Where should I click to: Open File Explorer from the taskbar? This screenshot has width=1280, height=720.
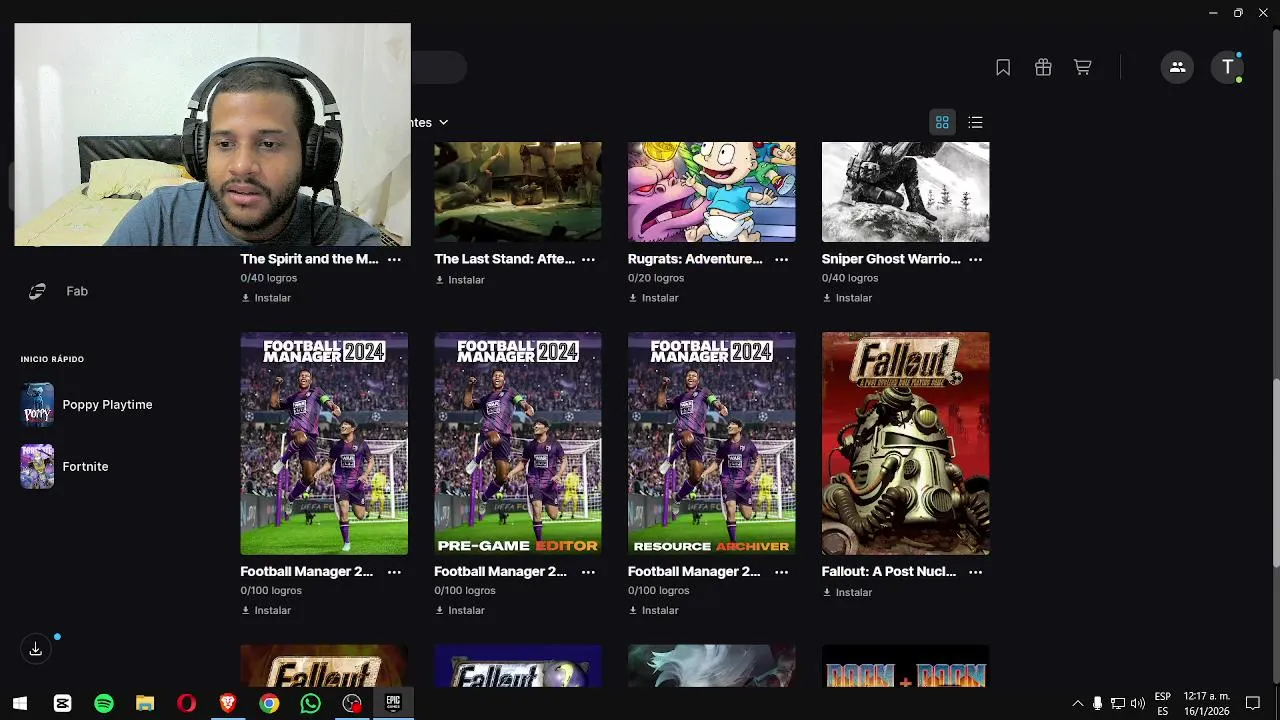click(x=145, y=704)
